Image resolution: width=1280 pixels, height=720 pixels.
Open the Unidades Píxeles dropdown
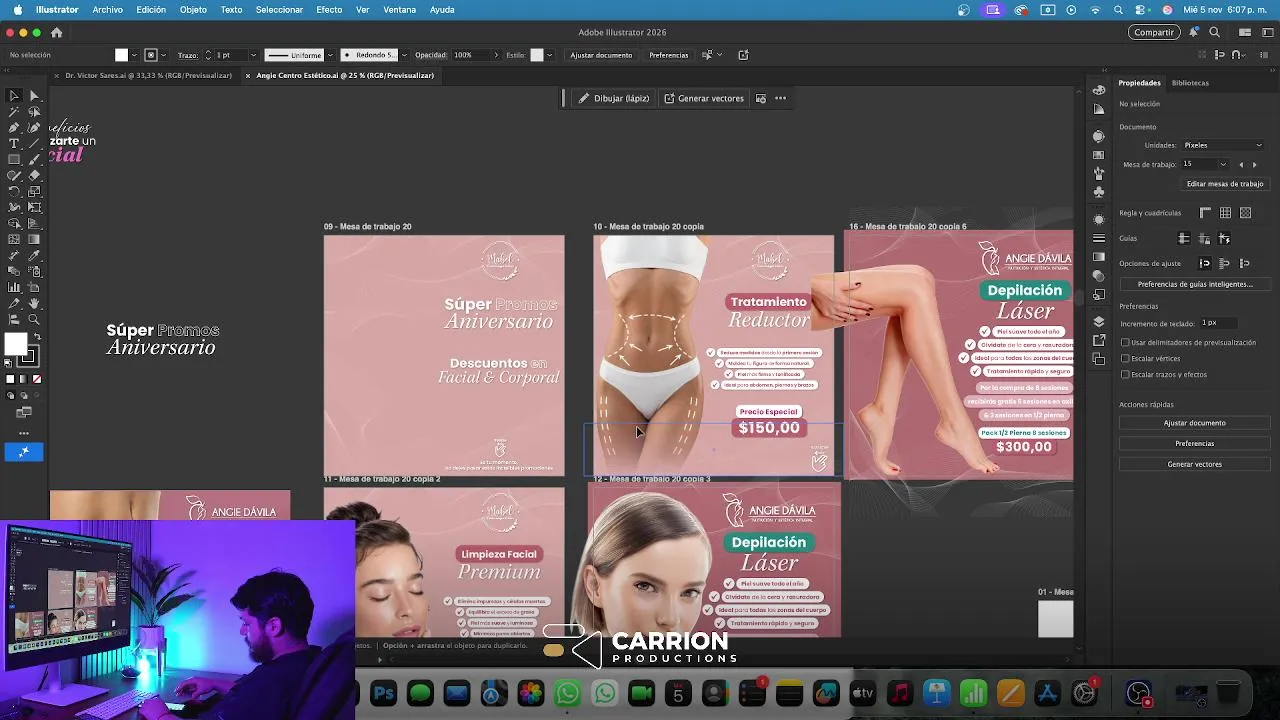[x=1224, y=145]
